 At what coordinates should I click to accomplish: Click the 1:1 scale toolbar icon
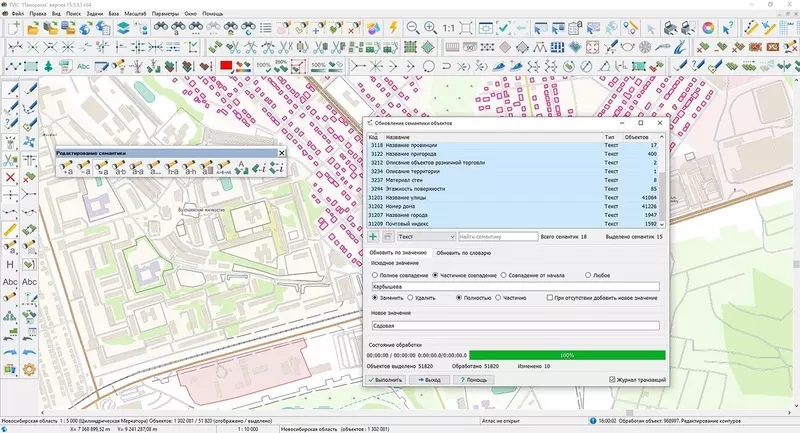point(449,28)
